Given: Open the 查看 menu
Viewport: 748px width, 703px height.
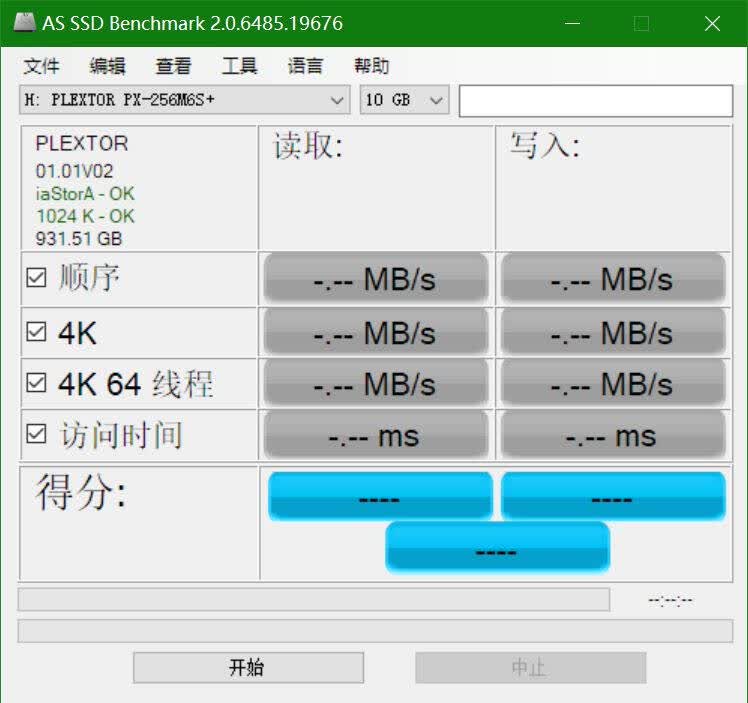Looking at the screenshot, I should pos(173,66).
